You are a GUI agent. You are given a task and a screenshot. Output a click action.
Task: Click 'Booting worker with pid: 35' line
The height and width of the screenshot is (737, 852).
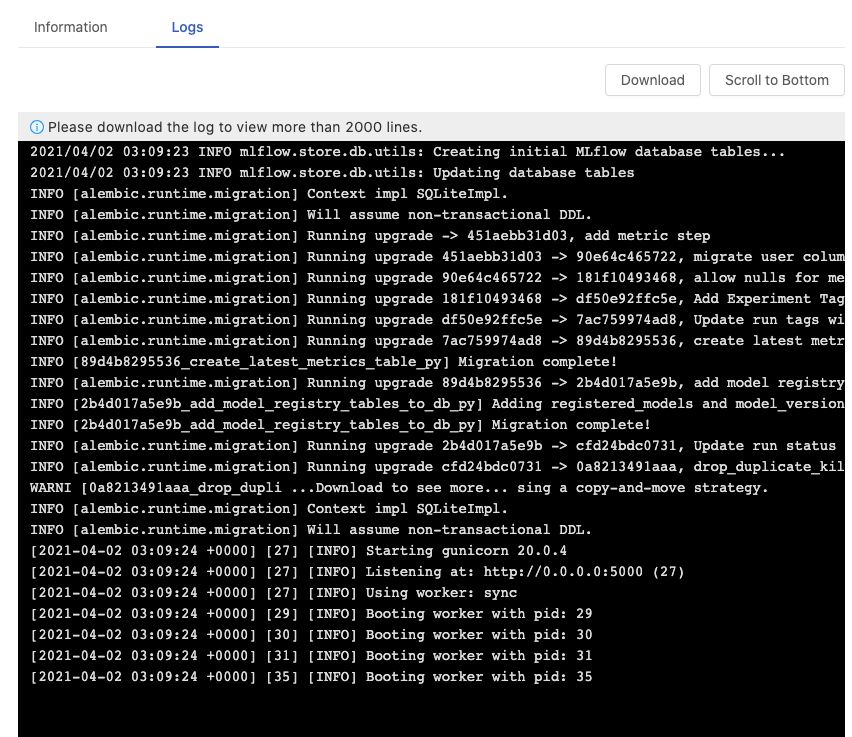[x=311, y=677]
